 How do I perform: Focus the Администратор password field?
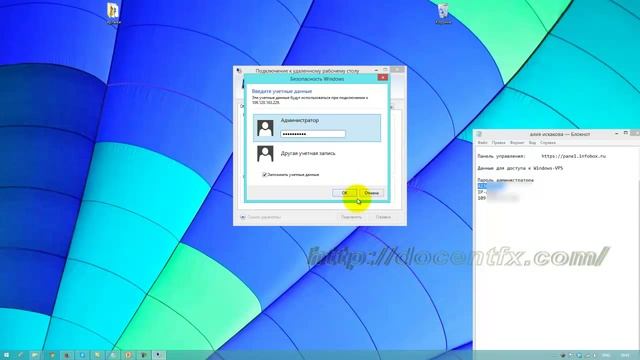point(313,134)
